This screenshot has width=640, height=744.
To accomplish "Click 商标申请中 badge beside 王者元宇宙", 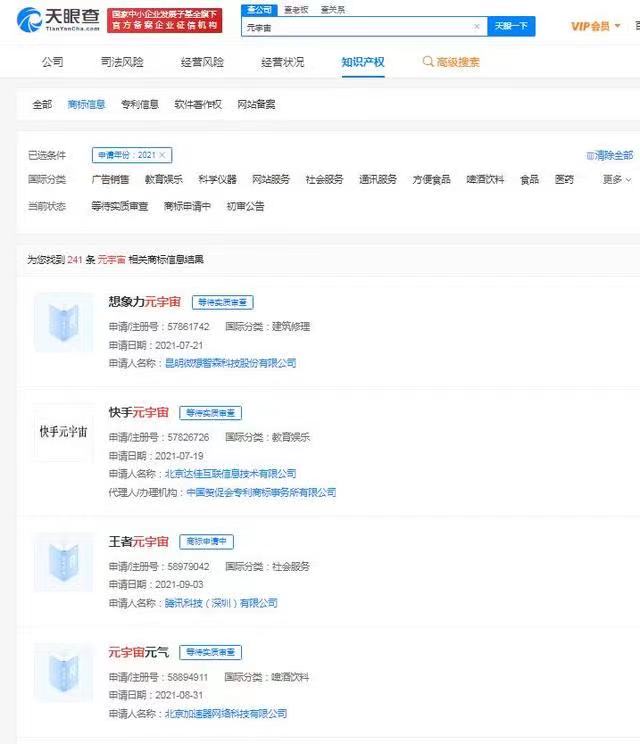I will coord(206,542).
